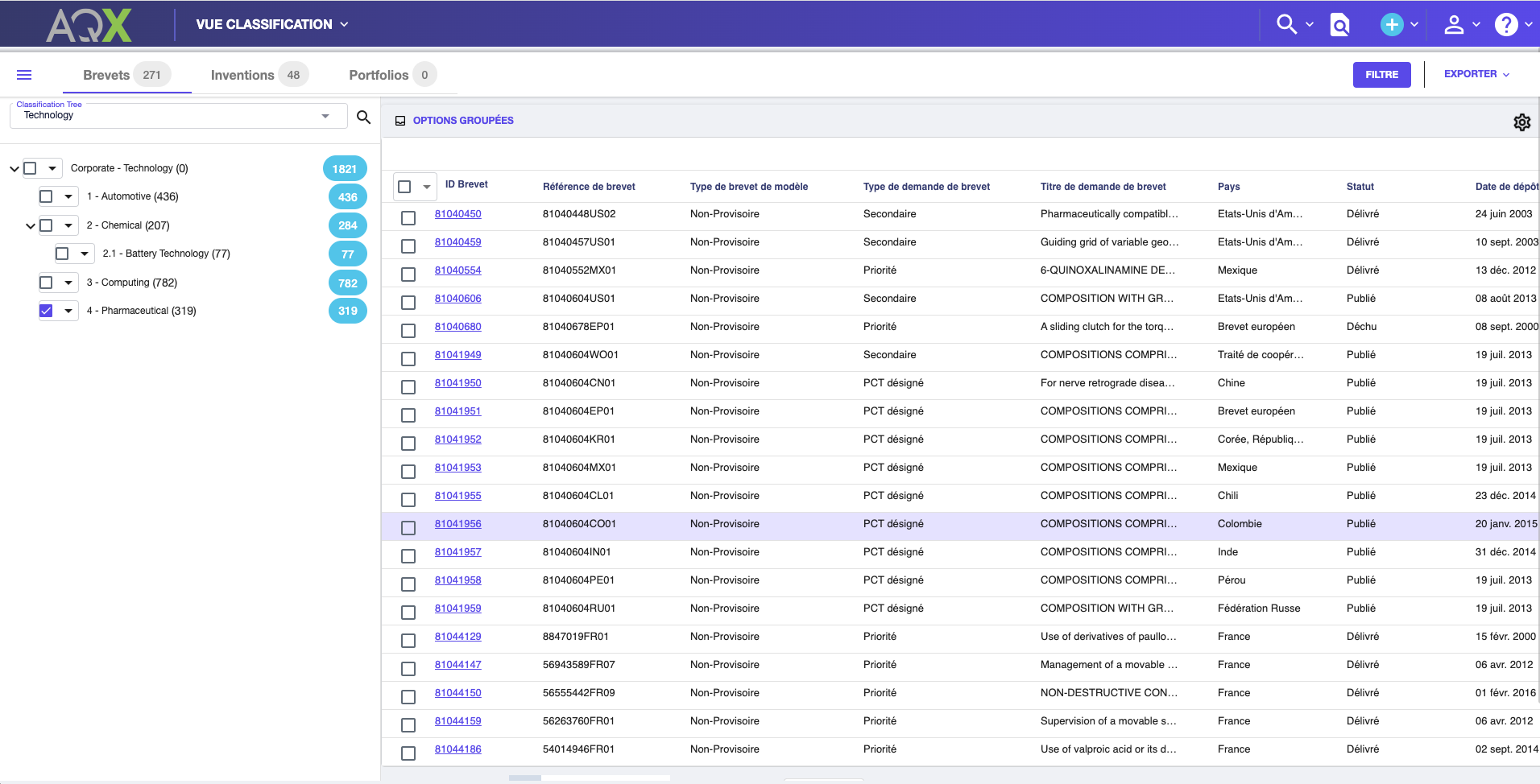Image resolution: width=1540 pixels, height=784 pixels.
Task: Check the 2 - Chemical checkbox
Action: pyautogui.click(x=47, y=225)
